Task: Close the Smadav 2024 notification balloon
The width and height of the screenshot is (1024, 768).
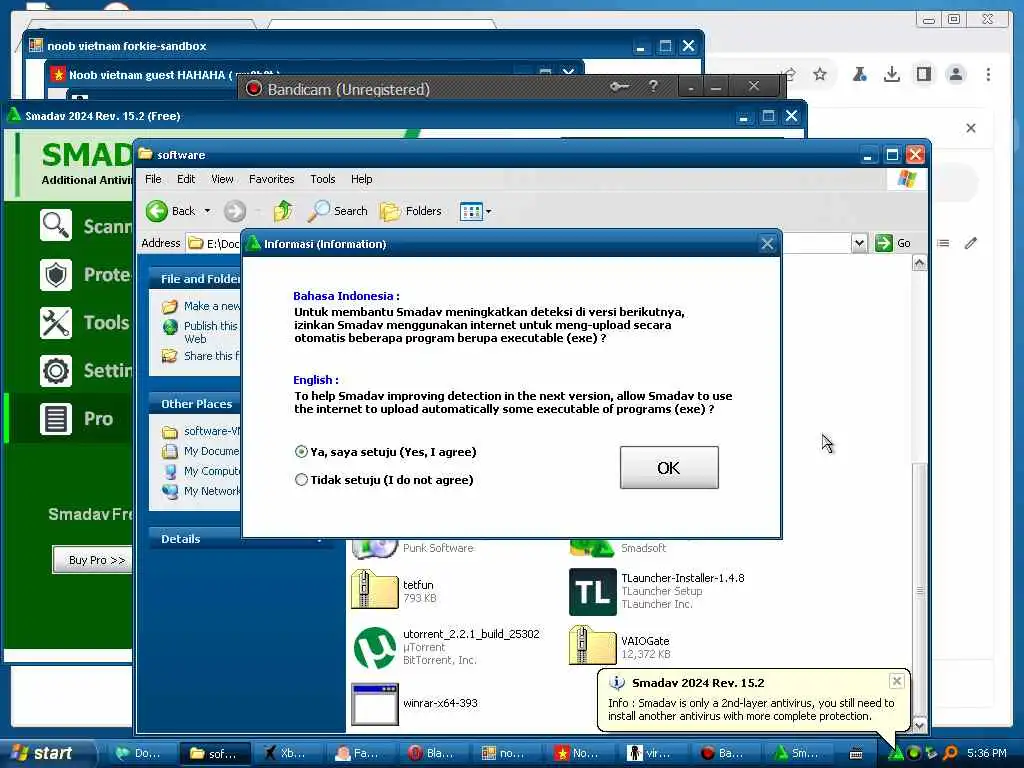Action: click(x=897, y=681)
